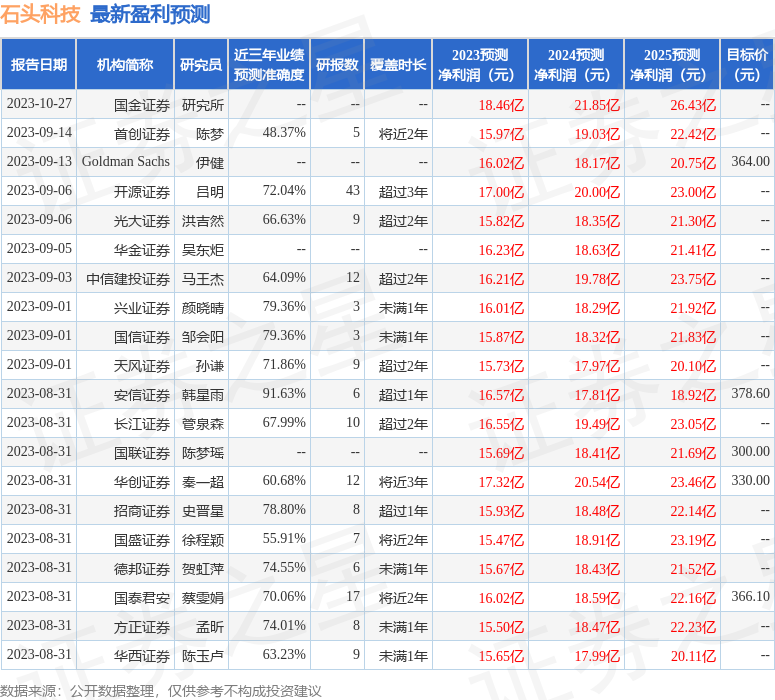Select researcher 管泉森

(203, 424)
